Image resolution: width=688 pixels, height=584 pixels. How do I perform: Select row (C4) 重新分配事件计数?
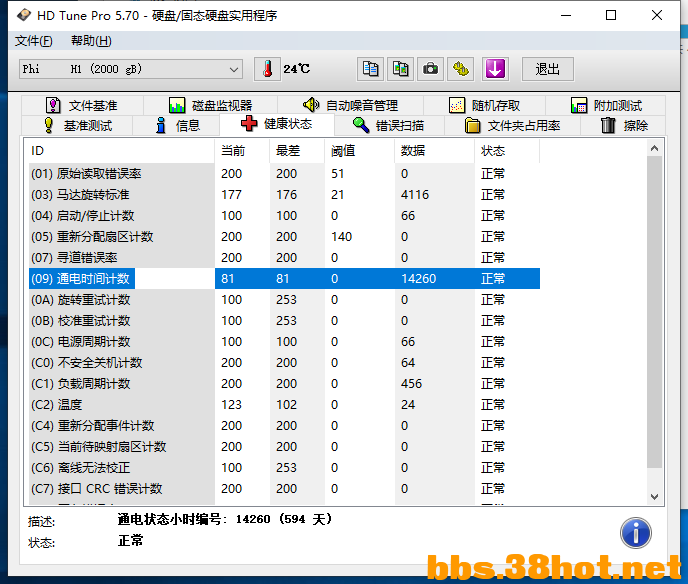pyautogui.click(x=284, y=426)
